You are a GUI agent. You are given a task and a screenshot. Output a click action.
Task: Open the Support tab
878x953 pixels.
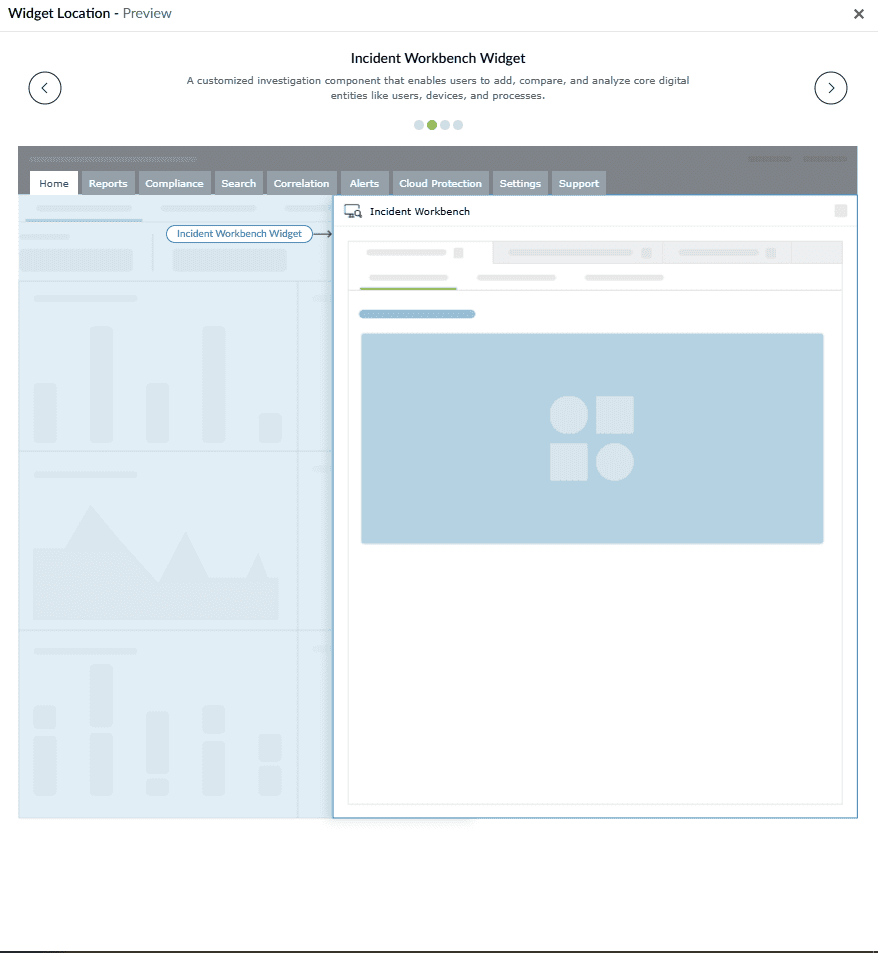[x=579, y=184]
